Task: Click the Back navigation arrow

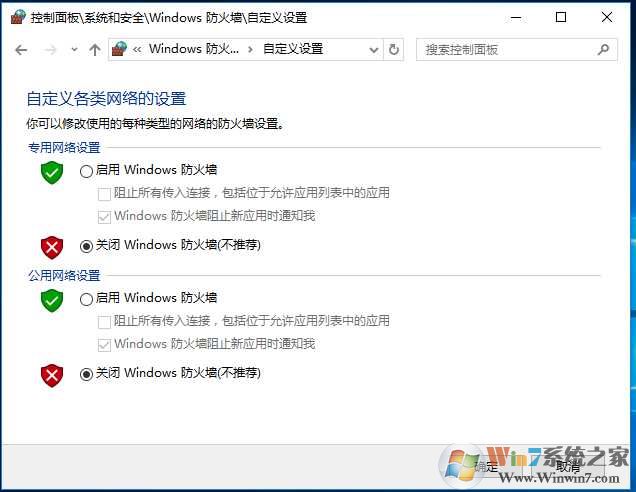Action: 21,50
